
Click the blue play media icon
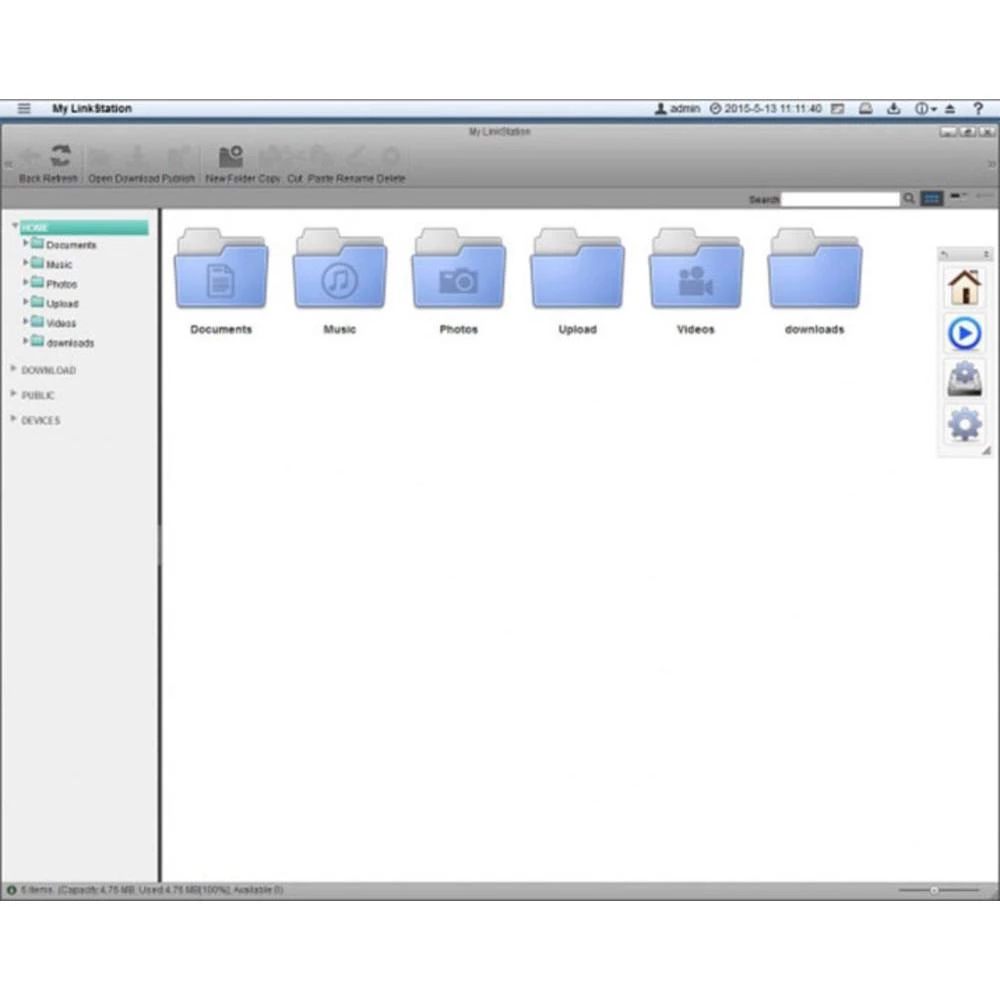pos(964,333)
